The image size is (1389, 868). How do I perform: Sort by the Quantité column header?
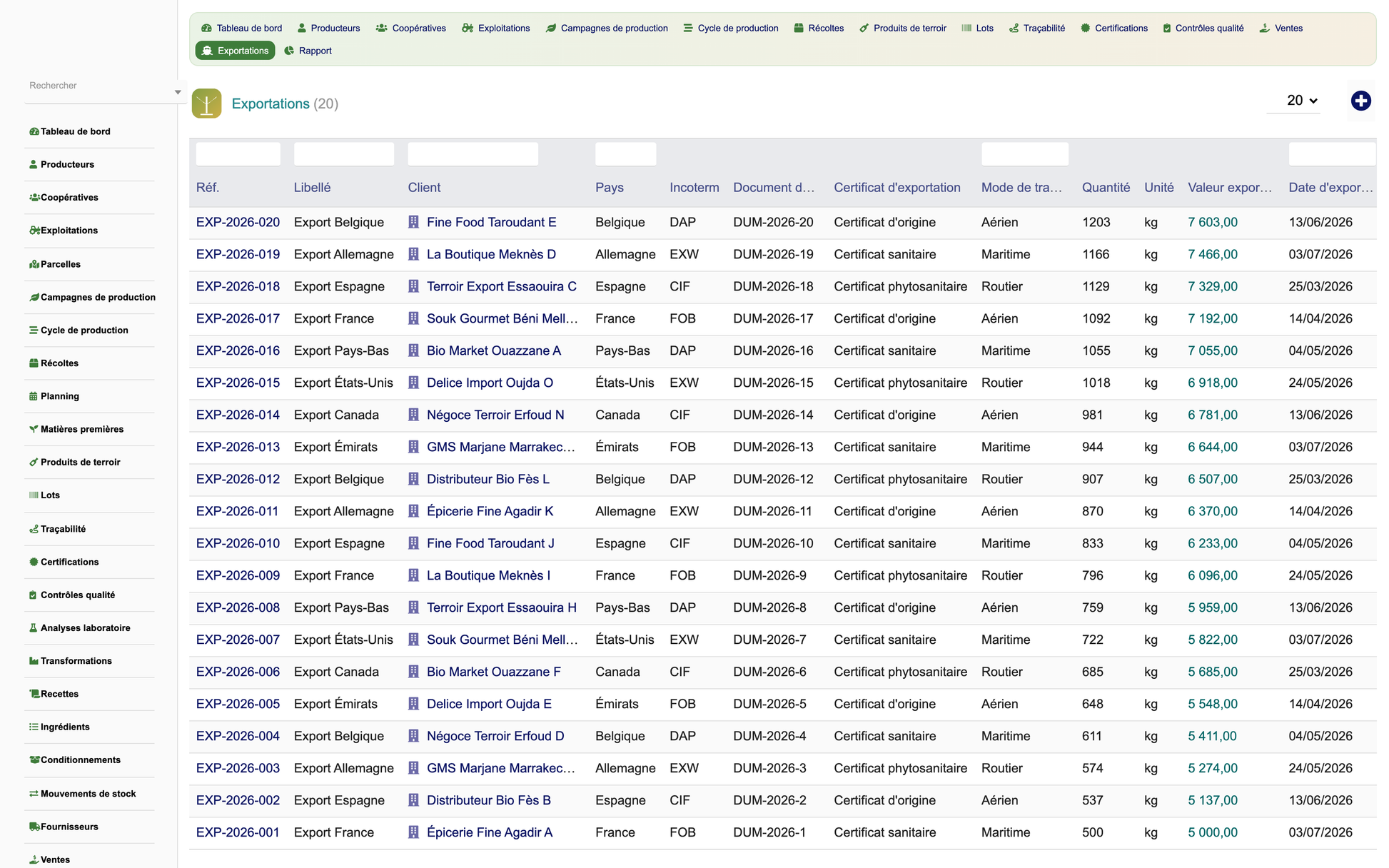(x=1106, y=188)
